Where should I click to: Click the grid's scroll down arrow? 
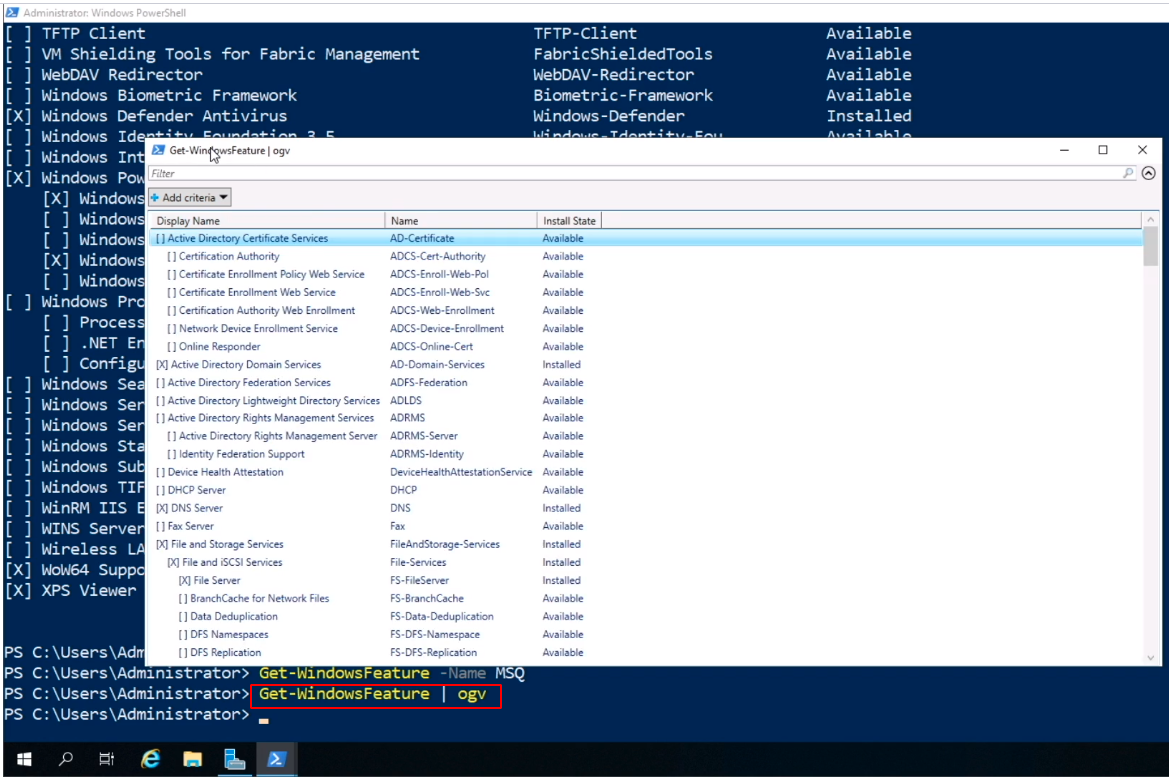tap(1151, 657)
